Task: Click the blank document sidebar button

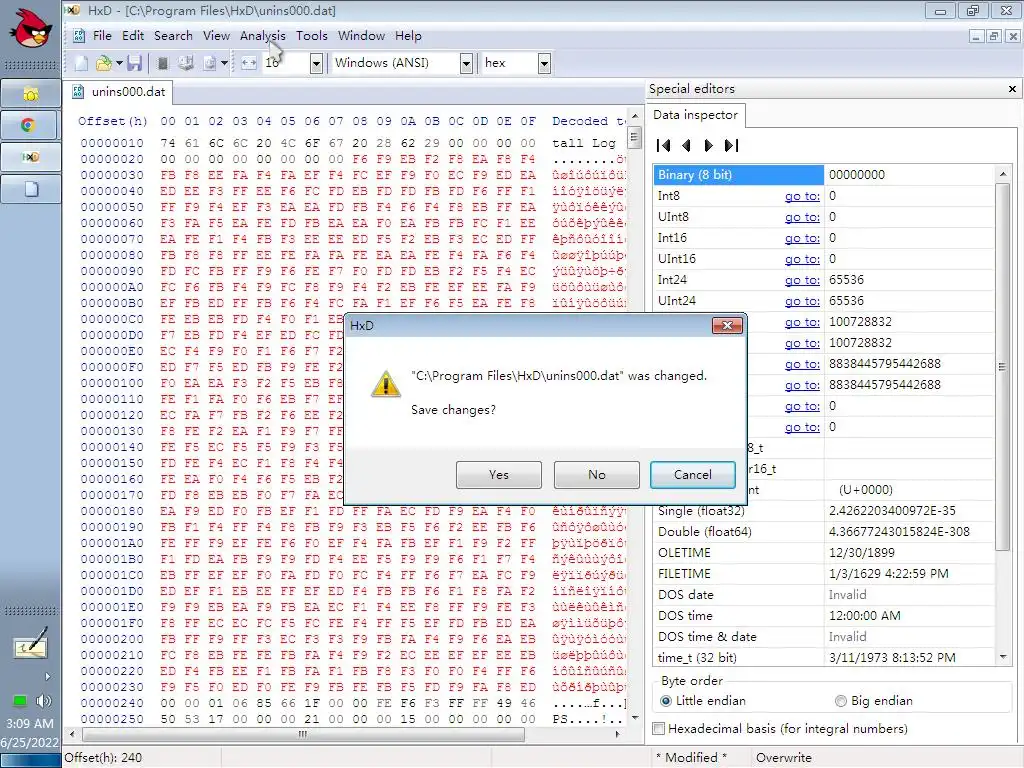Action: tap(30, 189)
